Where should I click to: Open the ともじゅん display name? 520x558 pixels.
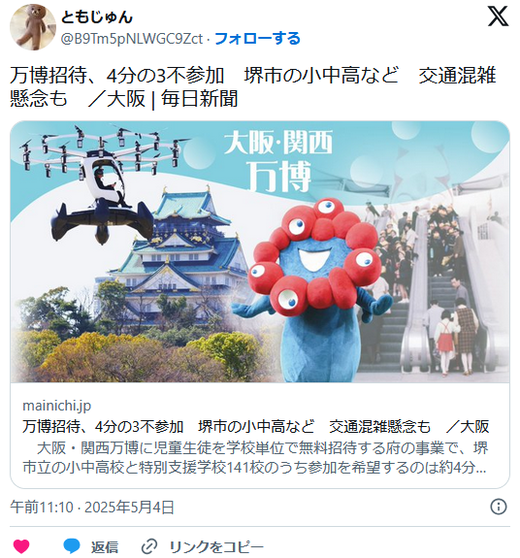(97, 17)
